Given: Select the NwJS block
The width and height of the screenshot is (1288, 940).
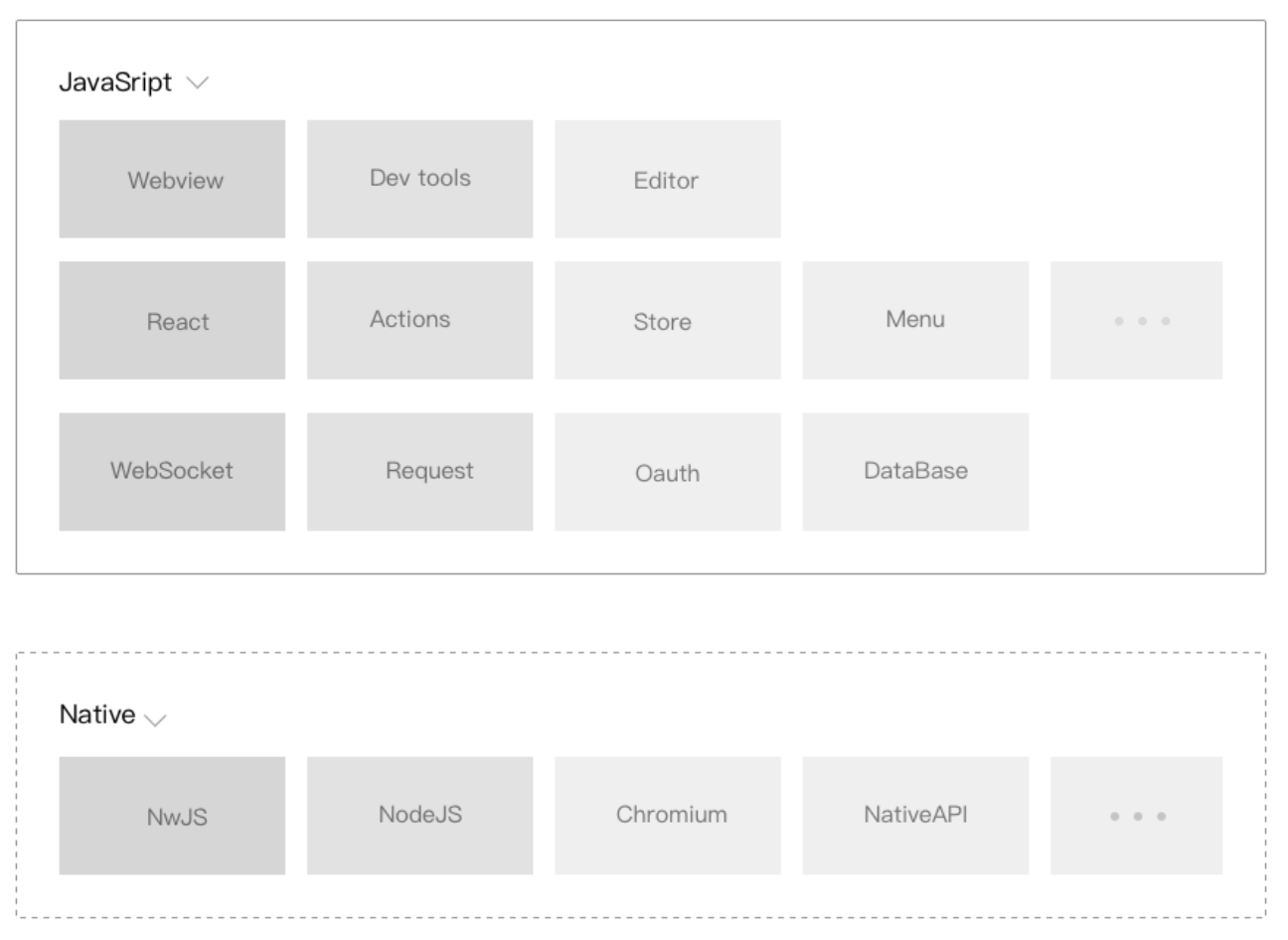Looking at the screenshot, I should (172, 816).
